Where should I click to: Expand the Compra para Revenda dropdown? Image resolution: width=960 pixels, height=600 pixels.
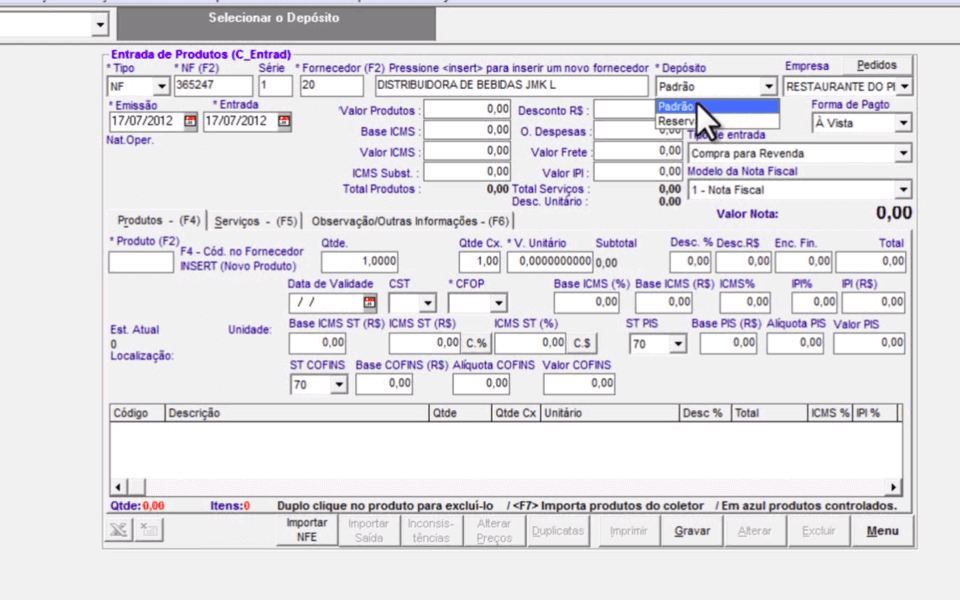(903, 153)
